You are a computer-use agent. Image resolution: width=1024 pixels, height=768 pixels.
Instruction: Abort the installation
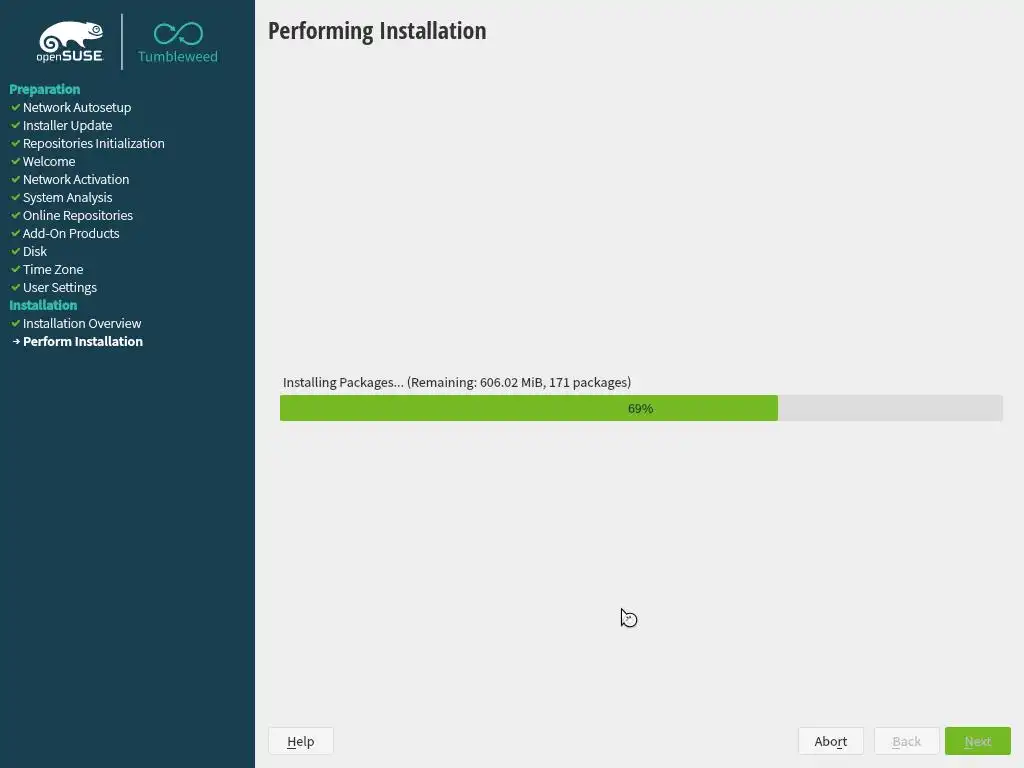coord(831,741)
